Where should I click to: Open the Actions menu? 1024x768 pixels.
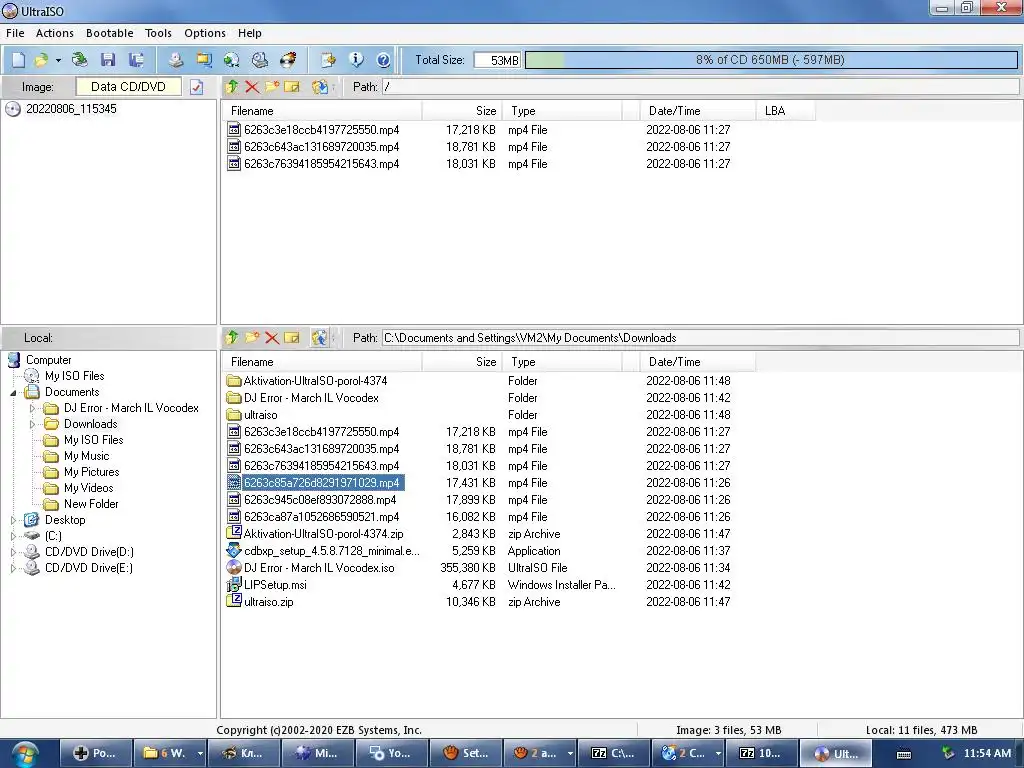point(54,33)
